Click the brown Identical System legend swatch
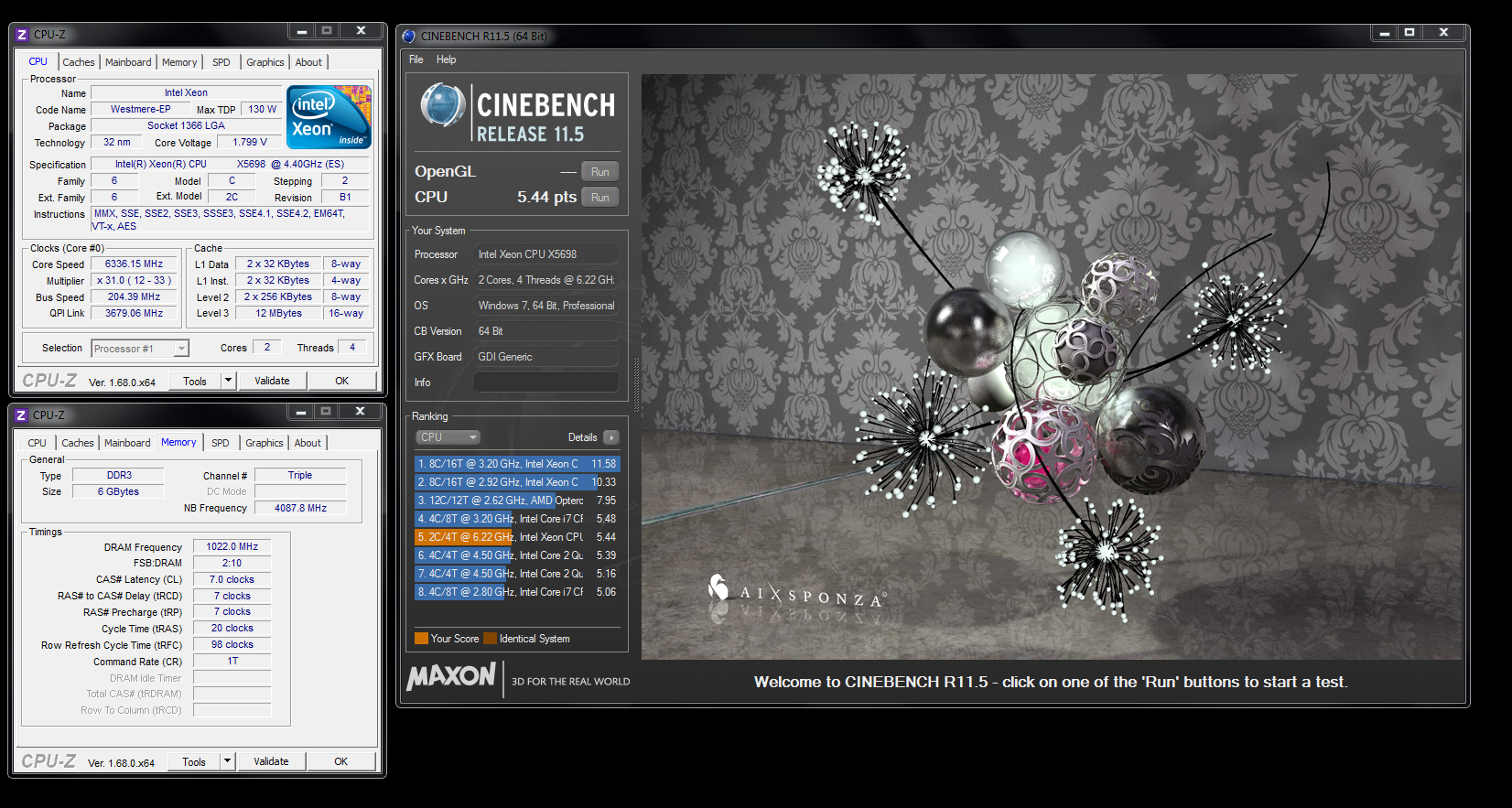Image resolution: width=1512 pixels, height=808 pixels. coord(490,639)
